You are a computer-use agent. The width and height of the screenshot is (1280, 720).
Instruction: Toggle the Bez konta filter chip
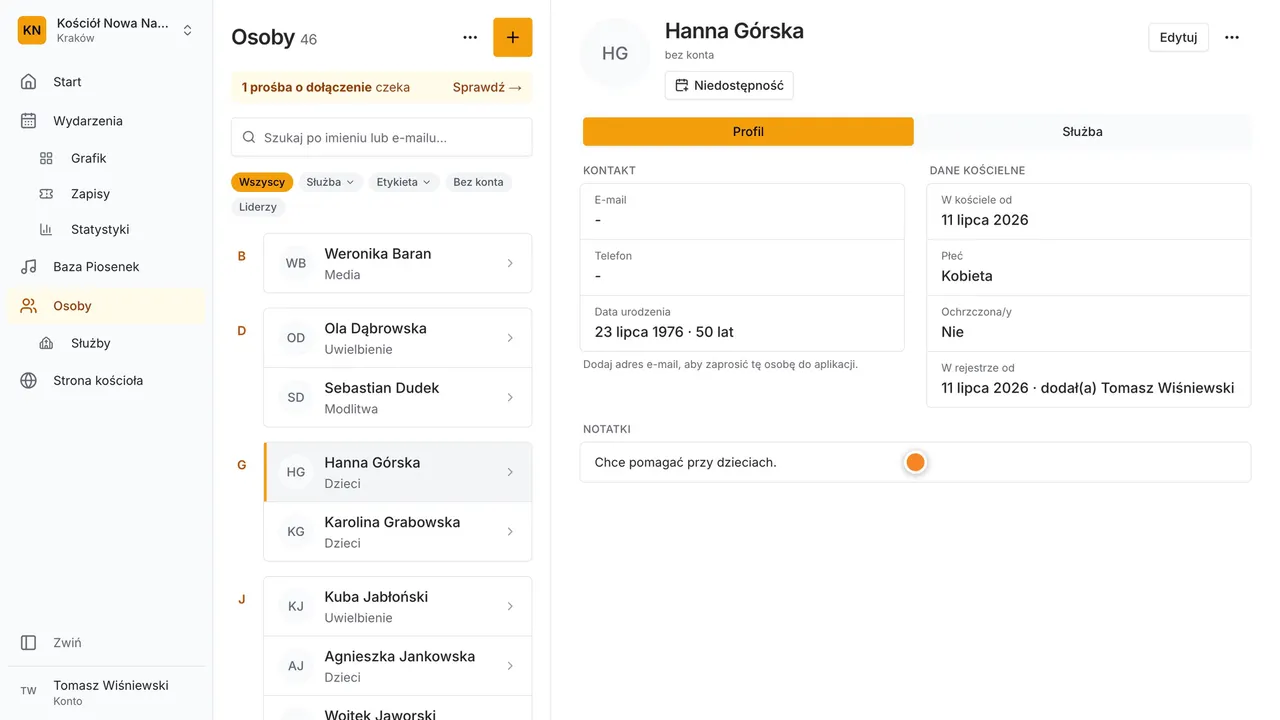point(478,182)
